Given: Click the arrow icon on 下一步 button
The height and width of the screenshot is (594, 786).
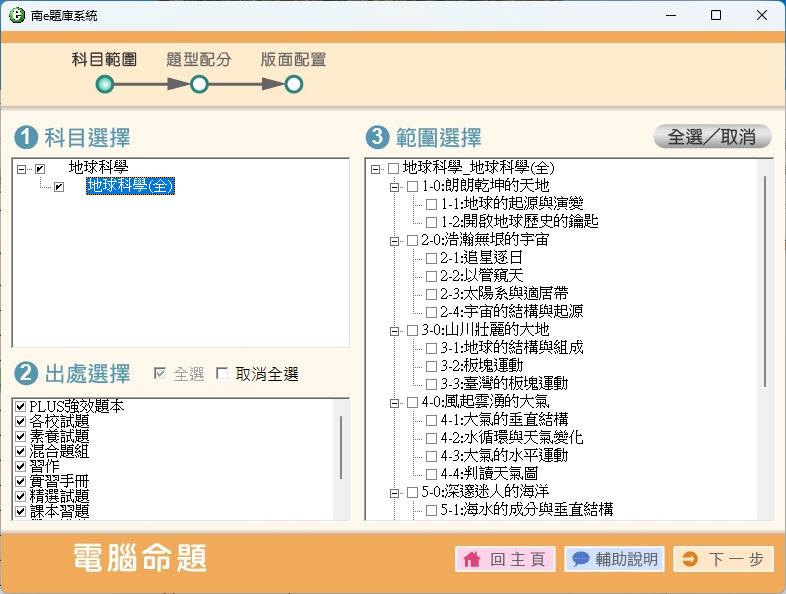Looking at the screenshot, I should point(690,559).
